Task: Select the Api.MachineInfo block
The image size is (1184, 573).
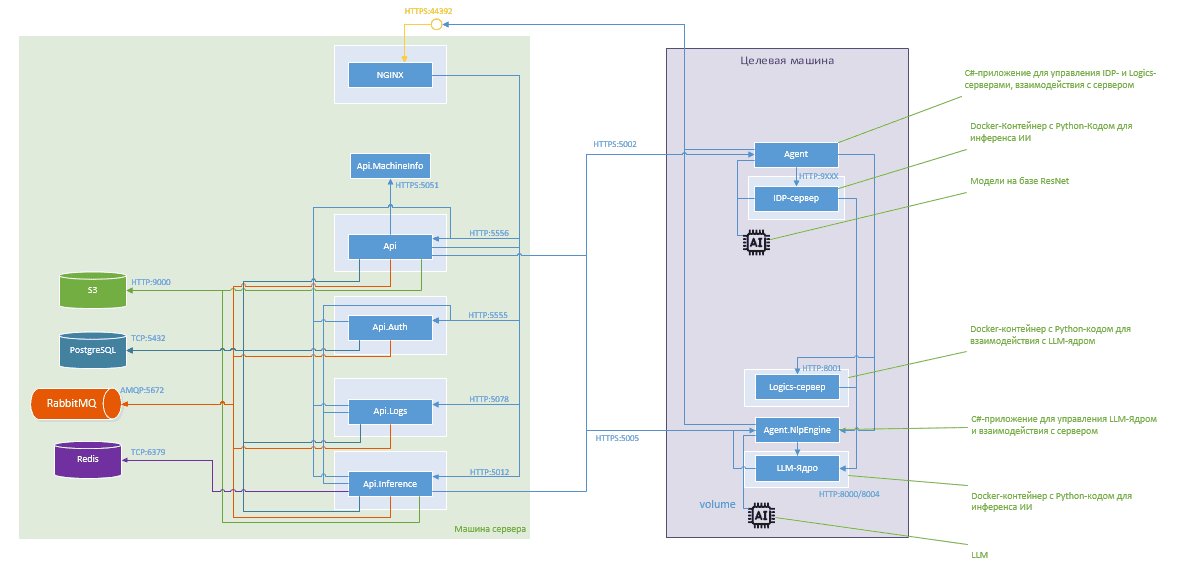Action: coord(390,165)
